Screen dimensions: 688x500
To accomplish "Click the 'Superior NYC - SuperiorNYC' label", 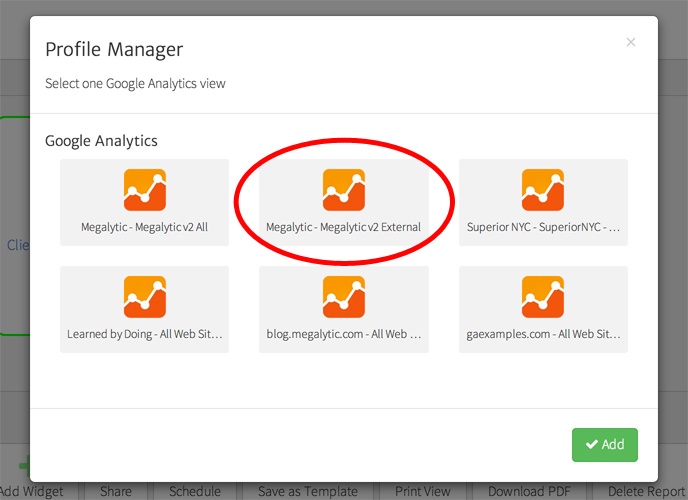I will (543, 227).
